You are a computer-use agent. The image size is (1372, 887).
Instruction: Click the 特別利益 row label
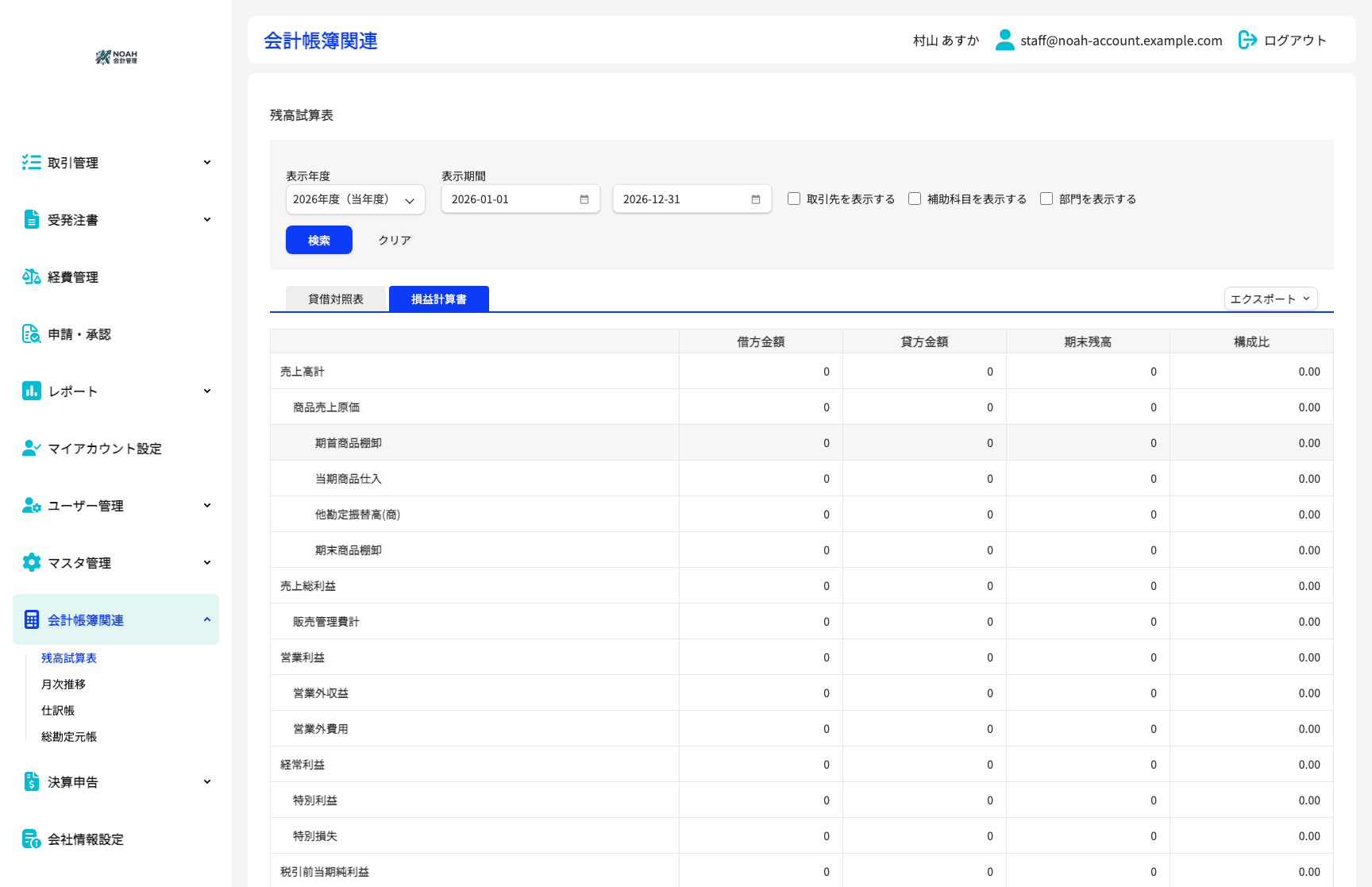point(315,800)
